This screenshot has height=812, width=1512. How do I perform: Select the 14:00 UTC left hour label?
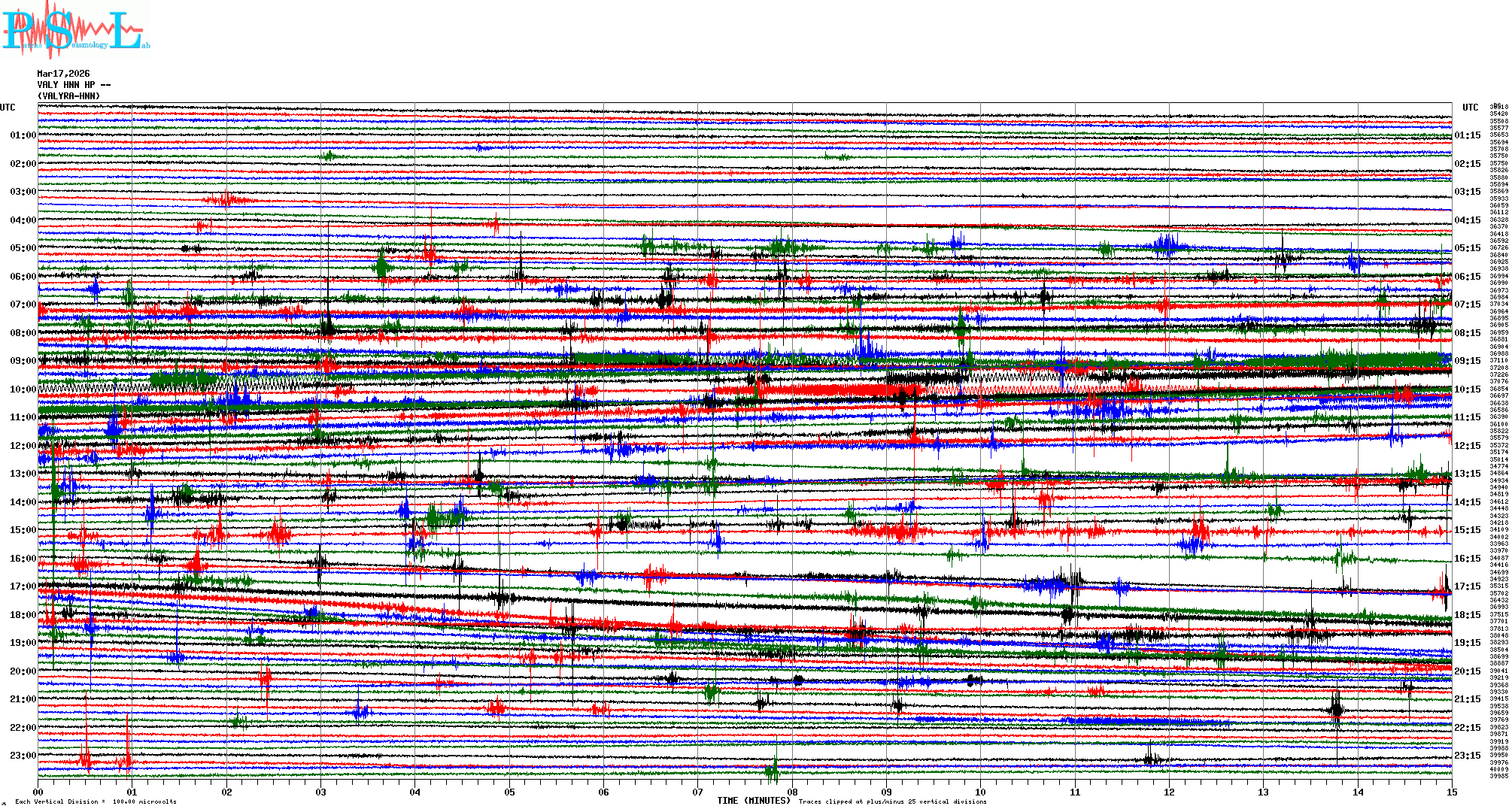(23, 502)
